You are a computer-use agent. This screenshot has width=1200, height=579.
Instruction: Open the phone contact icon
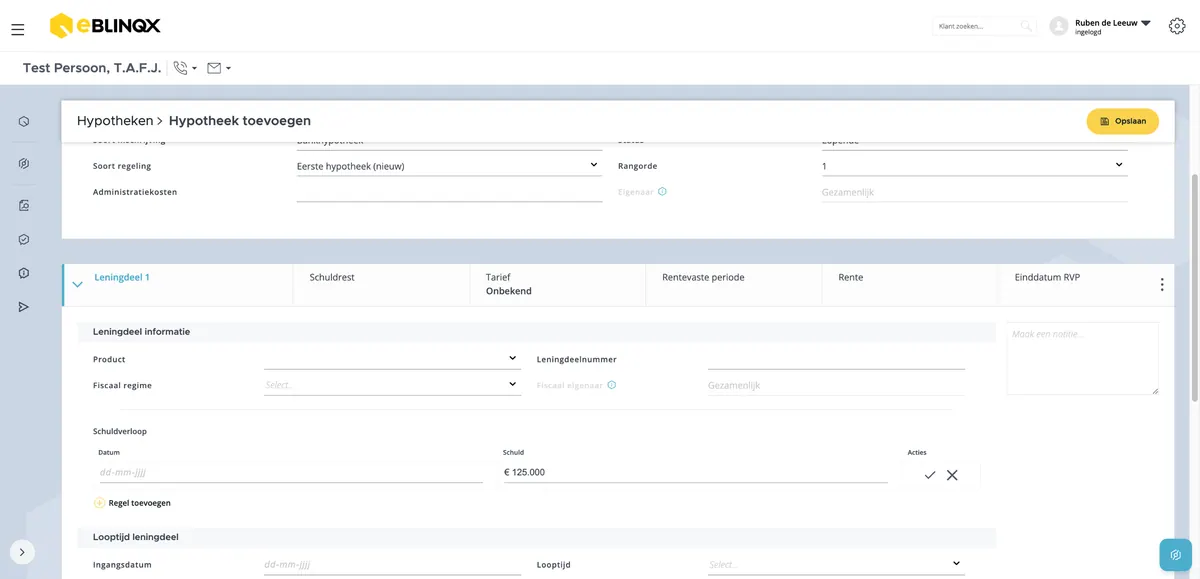pos(181,68)
